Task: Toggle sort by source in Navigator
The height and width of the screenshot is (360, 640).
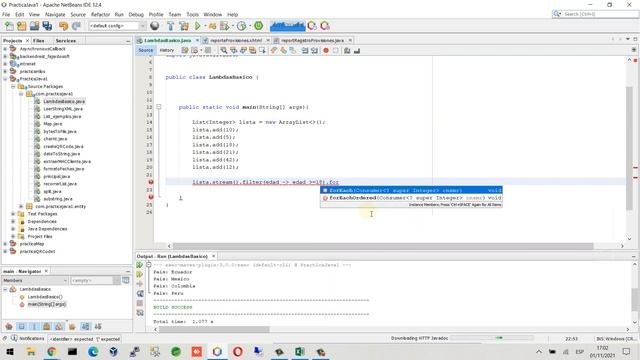Action: [x=98, y=327]
